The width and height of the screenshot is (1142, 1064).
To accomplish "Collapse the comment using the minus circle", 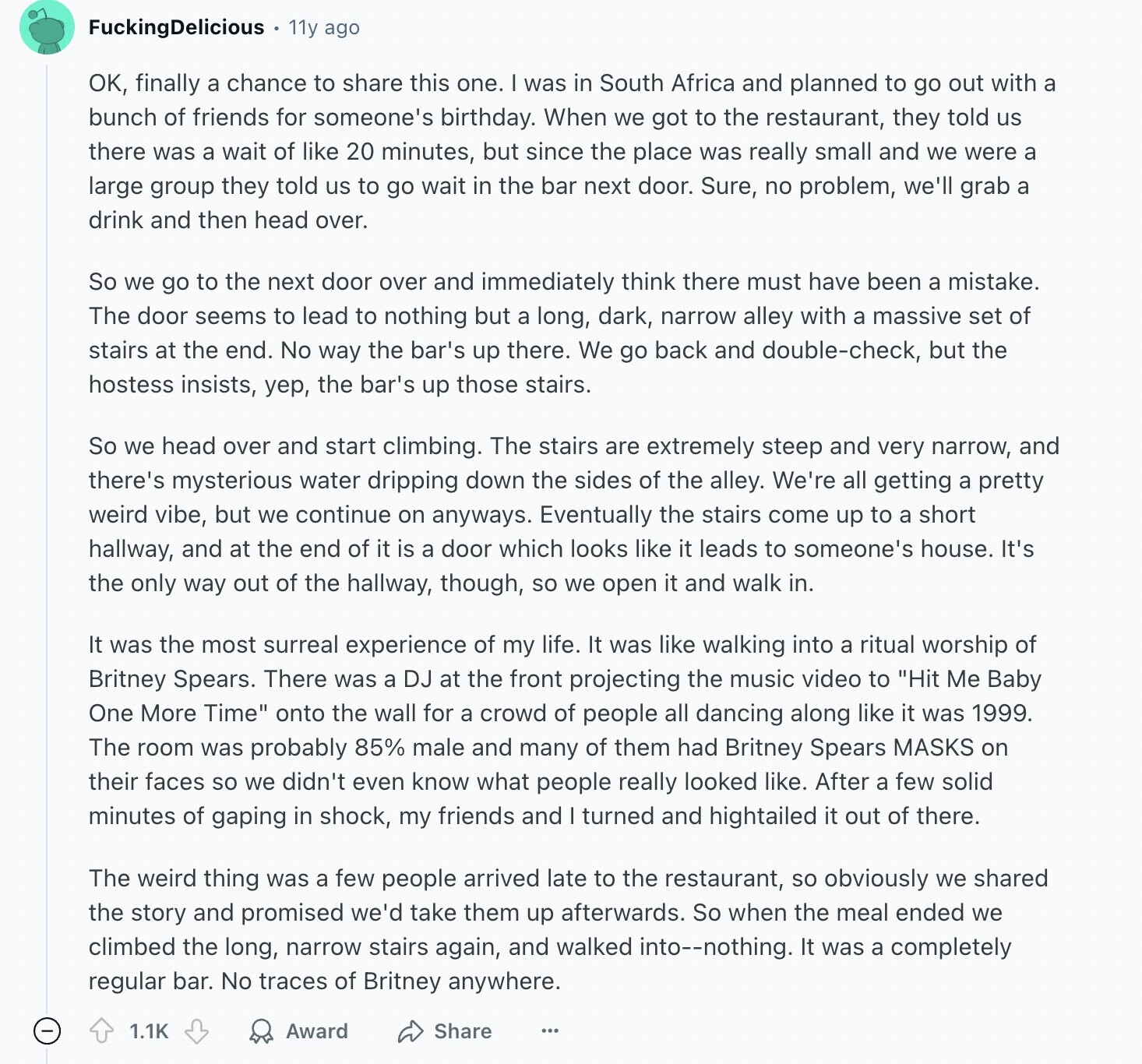I will click(47, 1031).
